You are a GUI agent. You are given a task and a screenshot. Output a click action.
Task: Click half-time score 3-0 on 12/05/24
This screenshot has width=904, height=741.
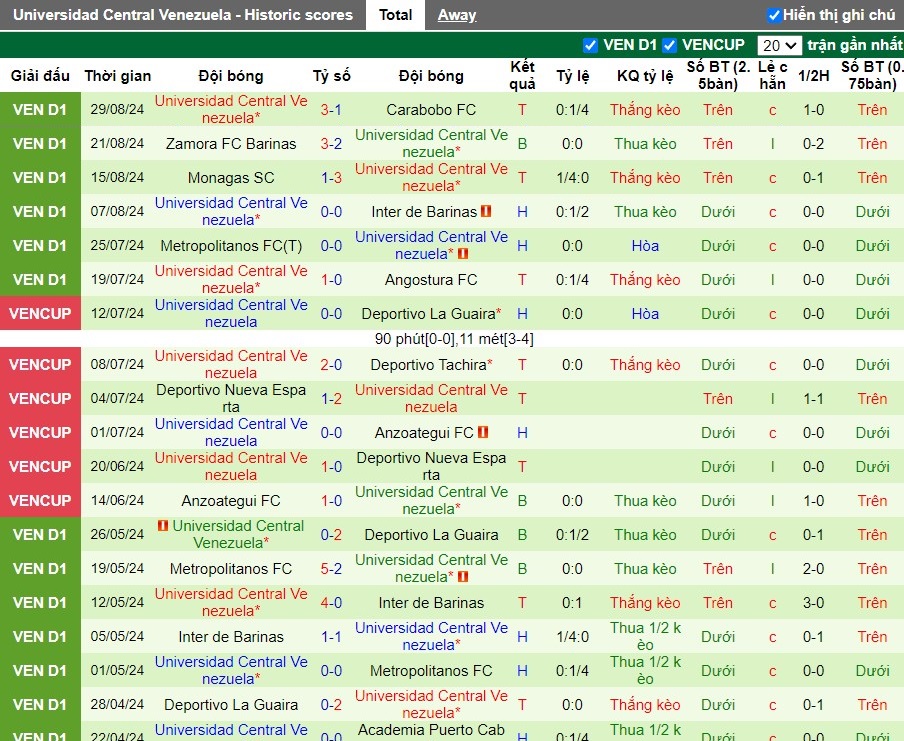(x=813, y=603)
